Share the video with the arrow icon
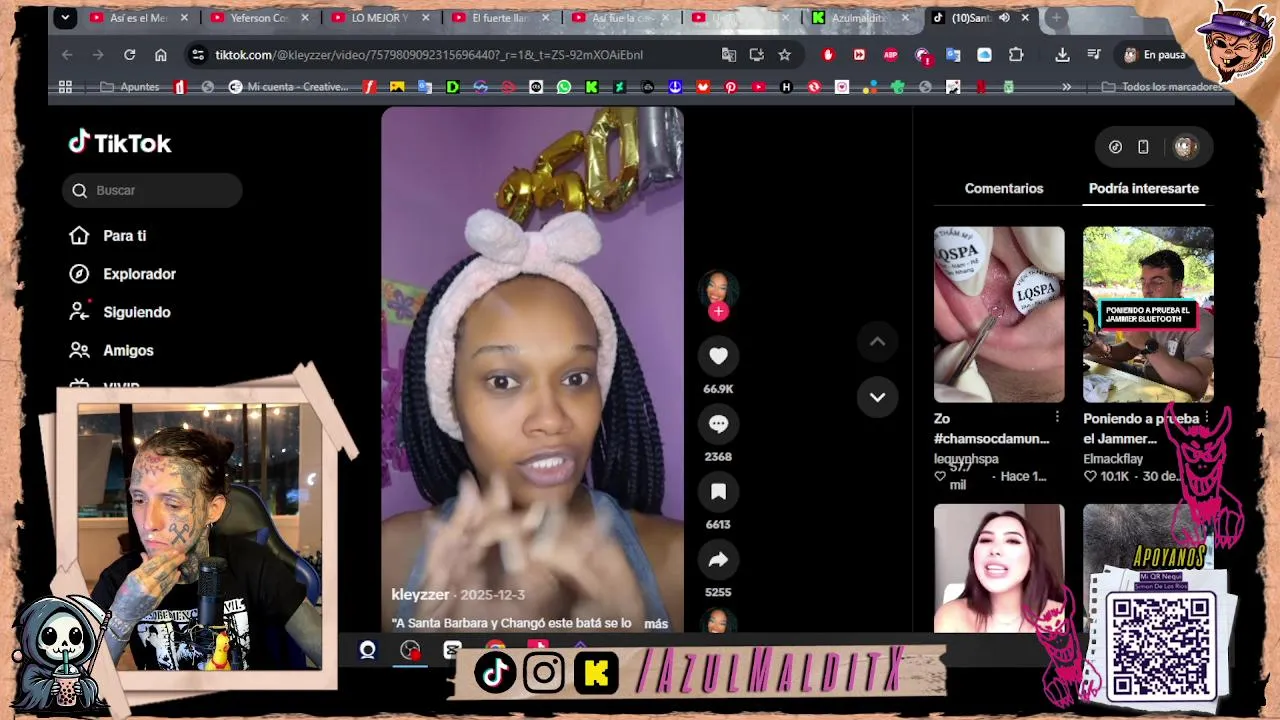Viewport: 1280px width, 720px height. (718, 560)
